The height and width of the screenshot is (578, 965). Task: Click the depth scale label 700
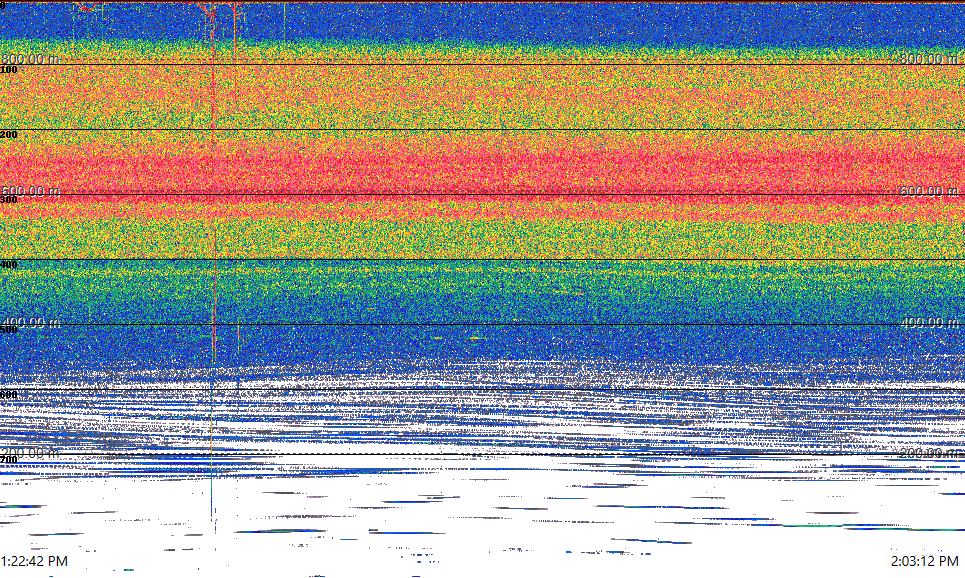pyautogui.click(x=9, y=460)
